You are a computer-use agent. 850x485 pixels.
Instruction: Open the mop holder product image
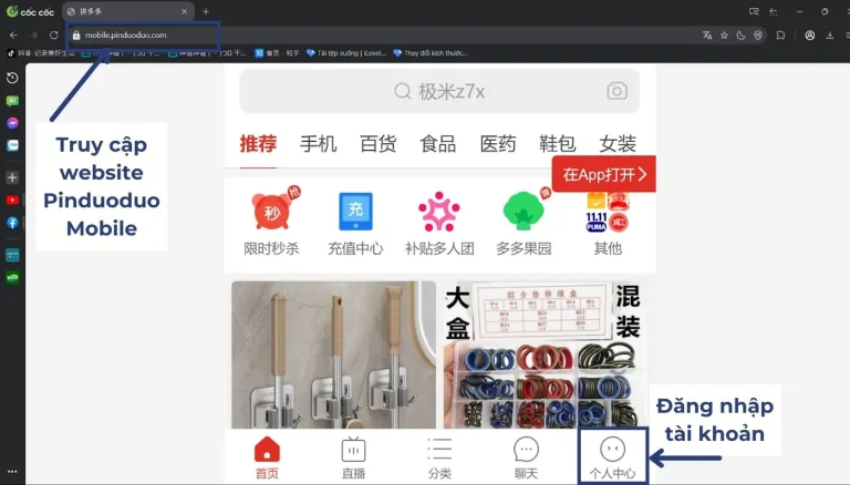pos(333,355)
